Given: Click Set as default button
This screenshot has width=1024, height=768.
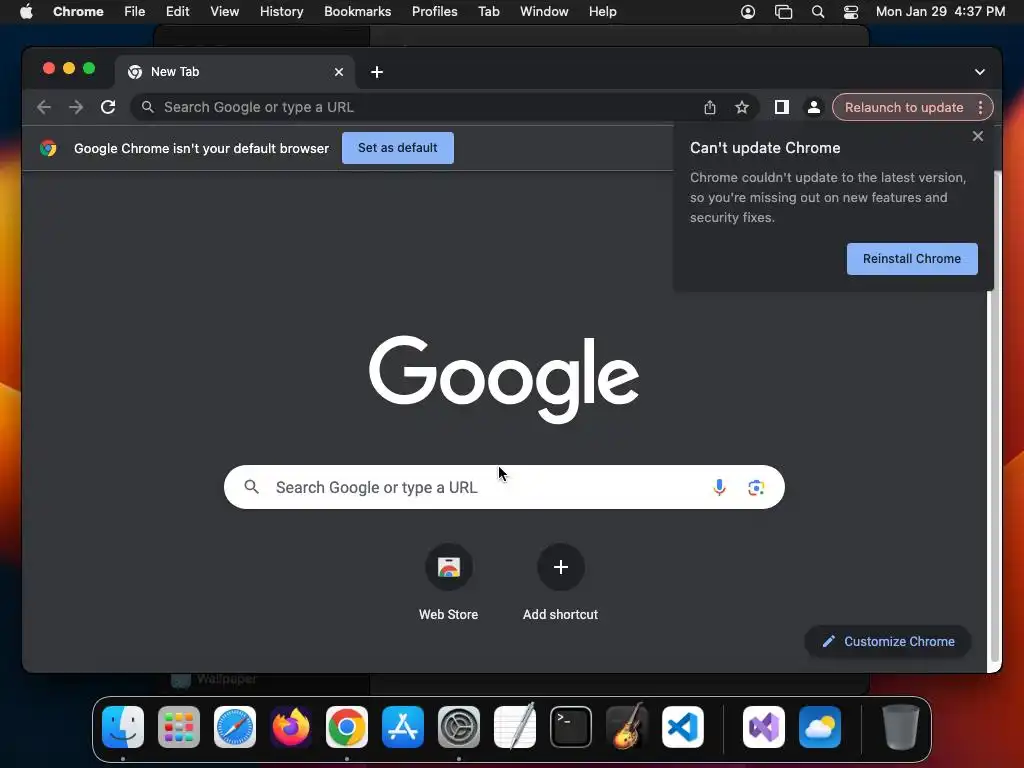Looking at the screenshot, I should coord(398,148).
